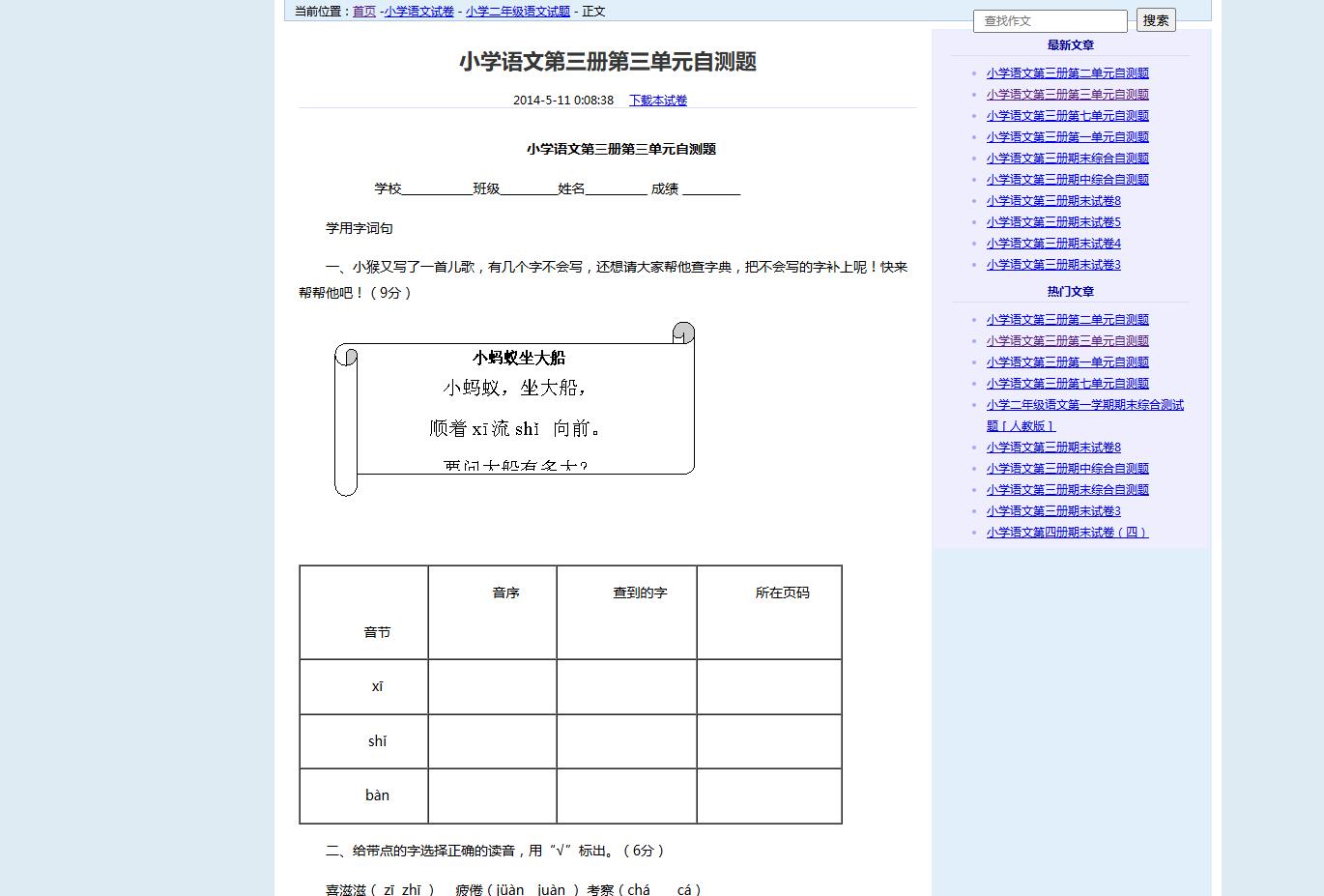Click the 音节 table header cell
Viewport: 1324px width, 896px height.
coord(364,613)
